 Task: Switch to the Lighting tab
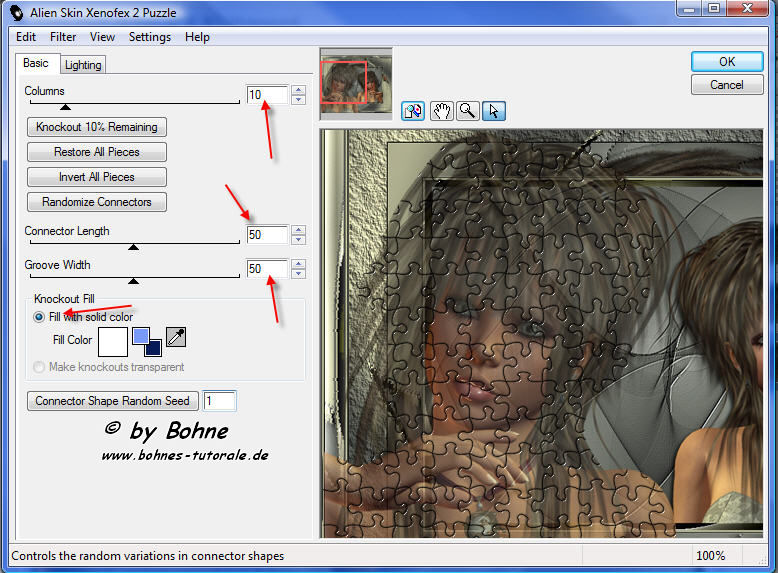(x=83, y=65)
